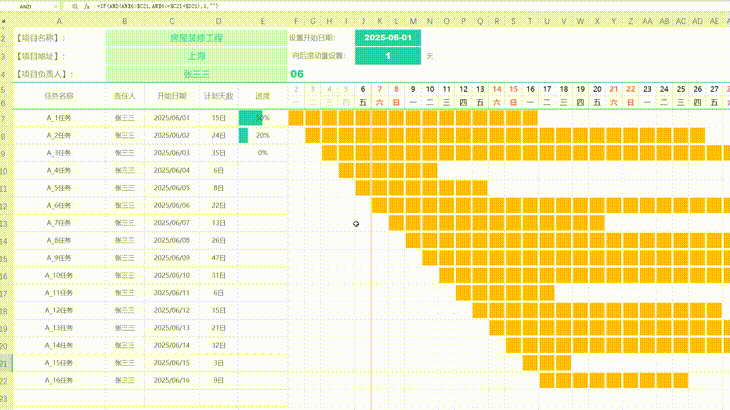Image resolution: width=730 pixels, height=410 pixels.
Task: Click the start date 2025/06/05
Action: click(172, 188)
